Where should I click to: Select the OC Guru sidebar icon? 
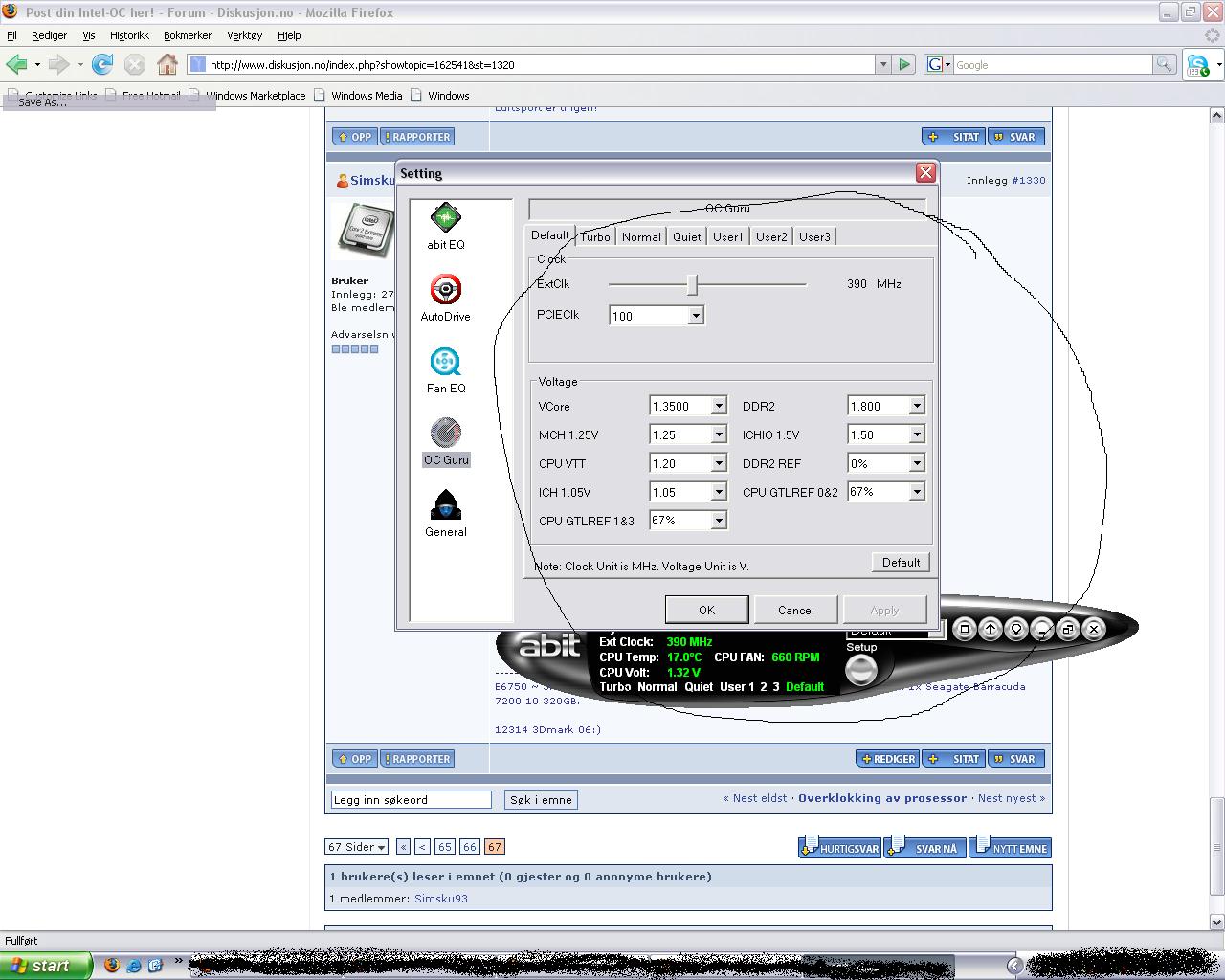445,434
